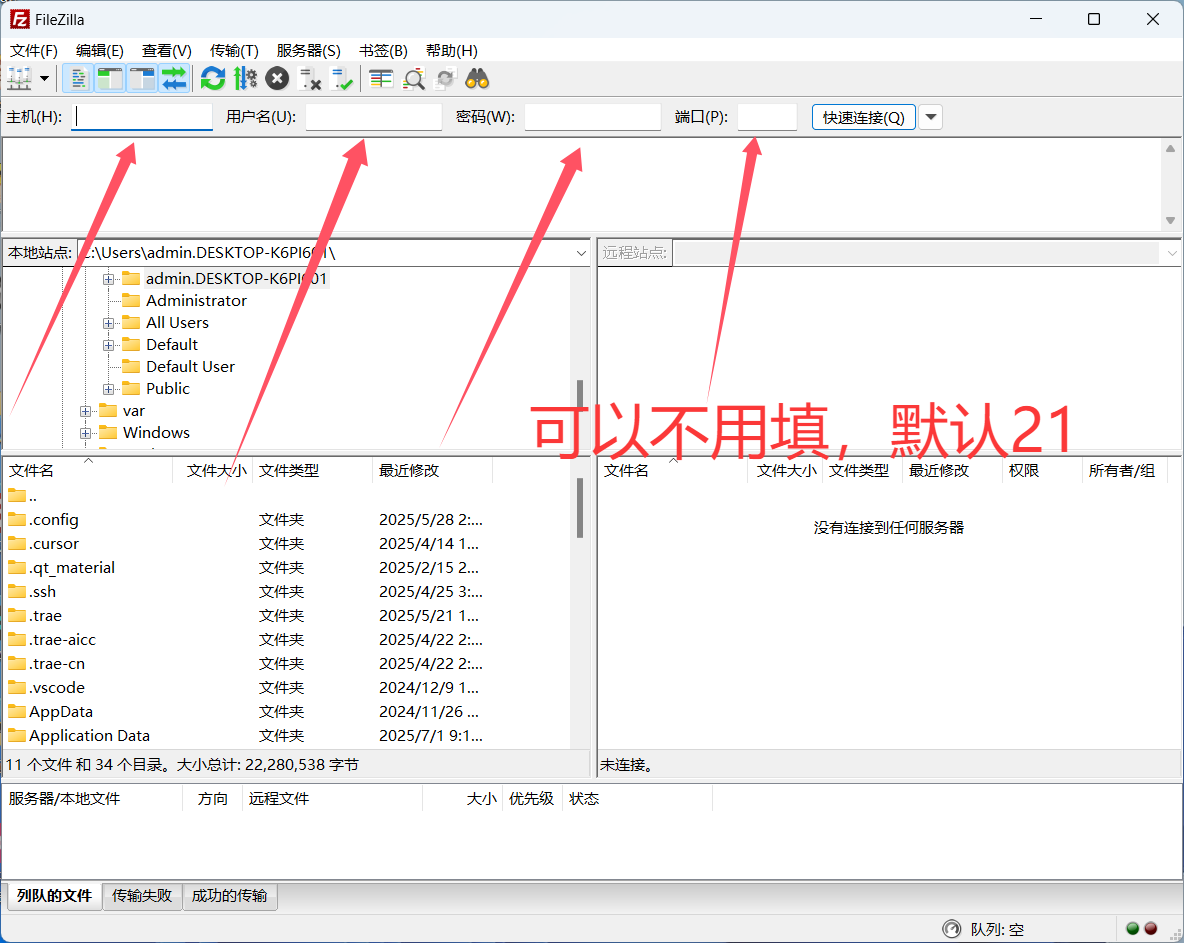The height and width of the screenshot is (943, 1184).
Task: Click message log scroll-down arrow
Action: pos(1170,220)
